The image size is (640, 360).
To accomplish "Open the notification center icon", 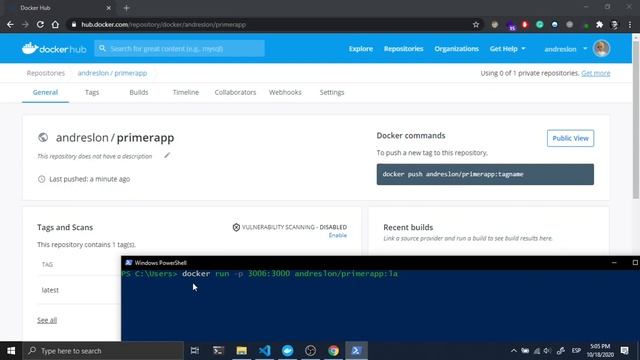I will (624, 351).
